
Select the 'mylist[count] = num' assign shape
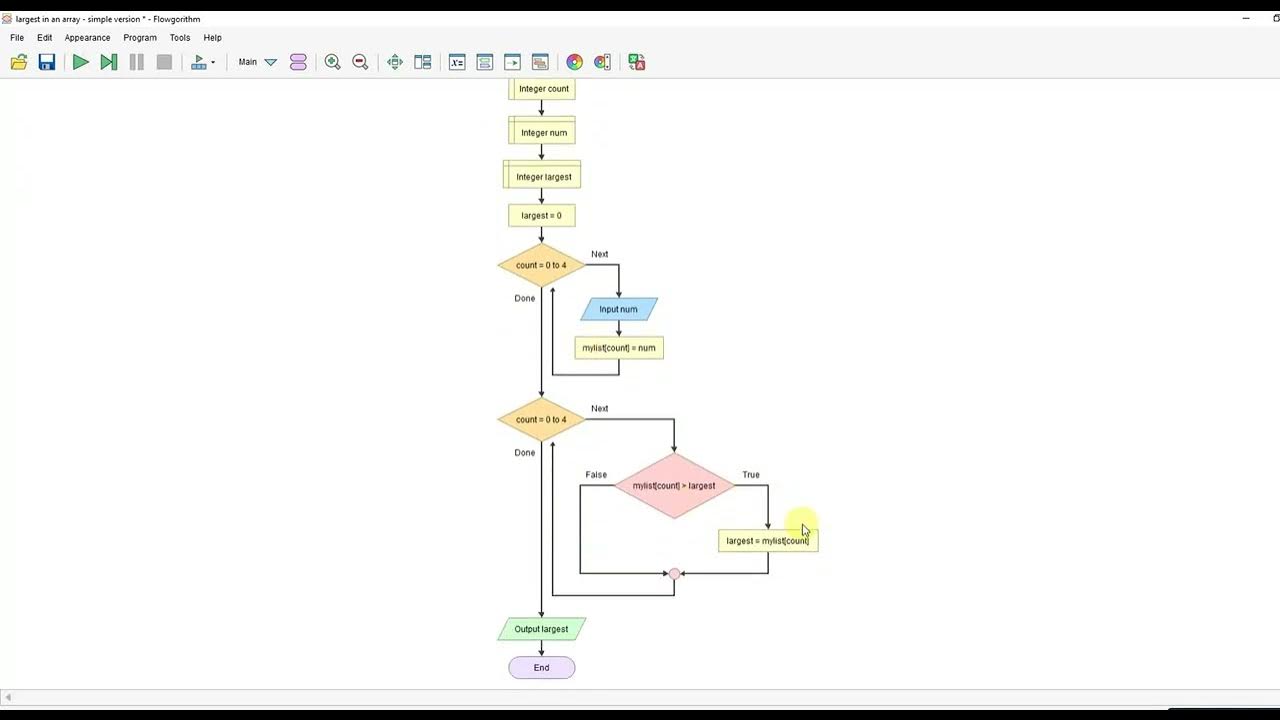(619, 348)
